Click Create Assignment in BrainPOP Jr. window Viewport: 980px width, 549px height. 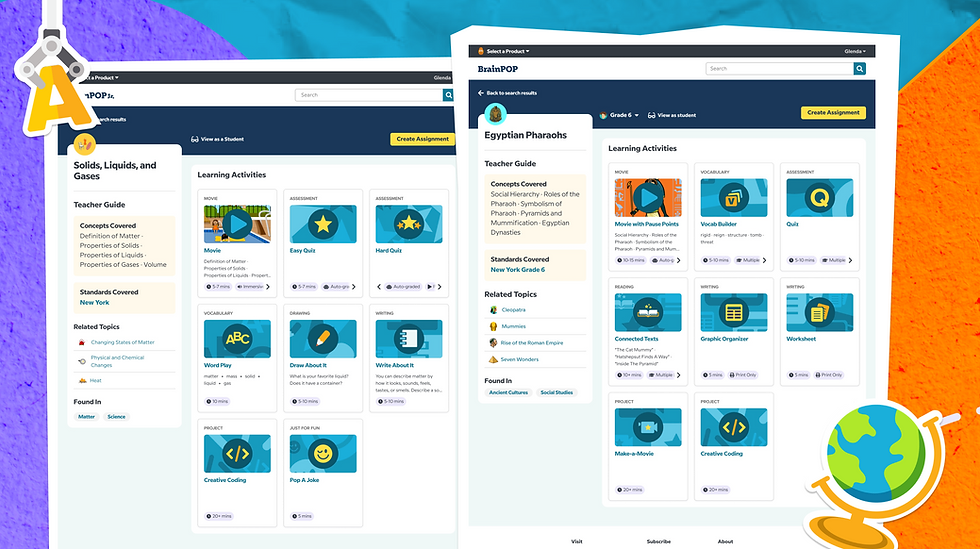point(422,139)
